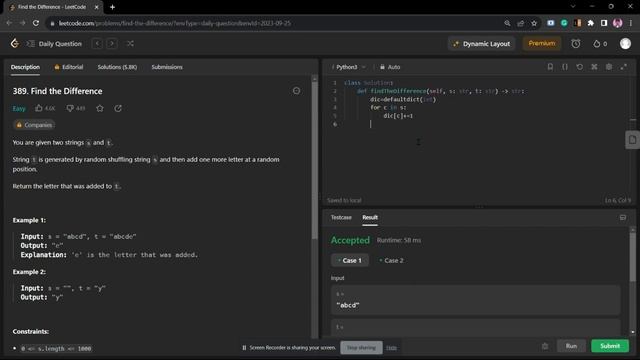Bookmark this page star icon
The image size is (640, 360).
pyautogui.click(x=534, y=23)
